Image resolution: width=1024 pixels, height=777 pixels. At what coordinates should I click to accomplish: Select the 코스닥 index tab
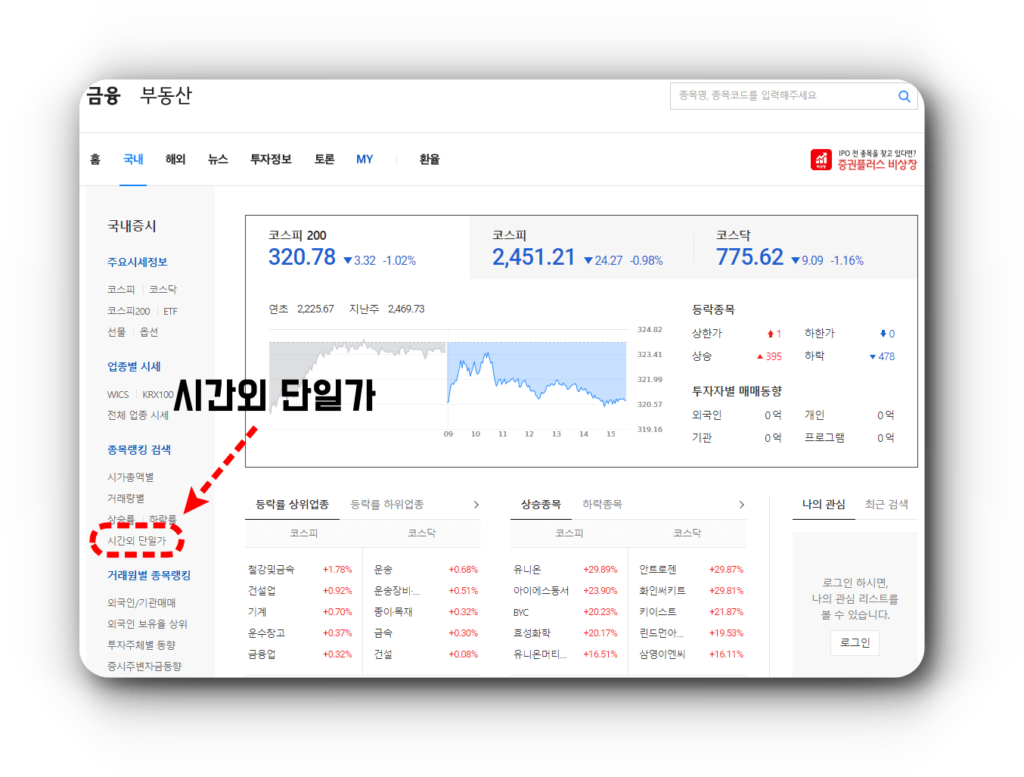click(805, 248)
